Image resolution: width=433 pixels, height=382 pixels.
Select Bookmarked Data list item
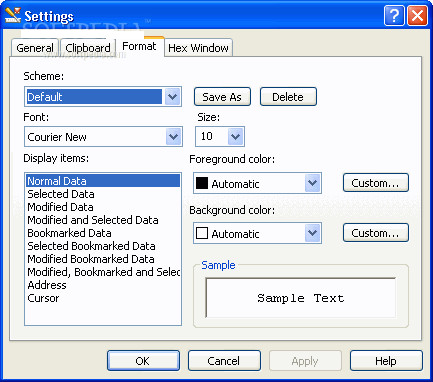coord(103,233)
